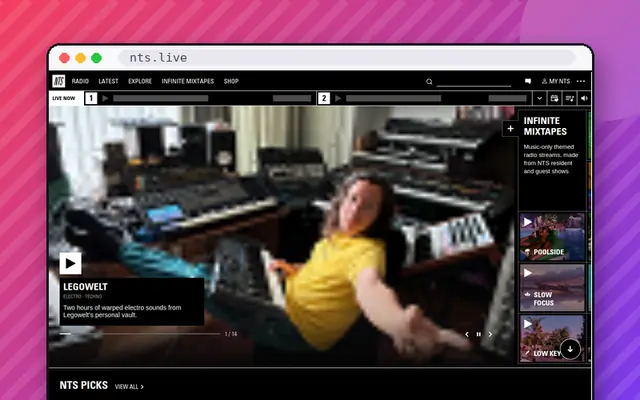Play live channel 1
640x400 pixels.
point(105,98)
